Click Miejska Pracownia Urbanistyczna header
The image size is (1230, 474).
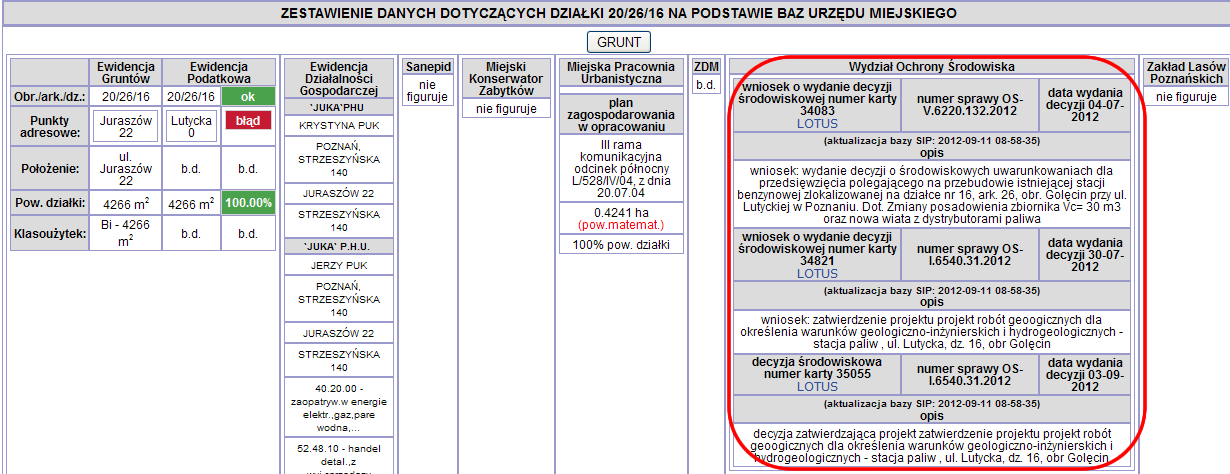pos(622,72)
